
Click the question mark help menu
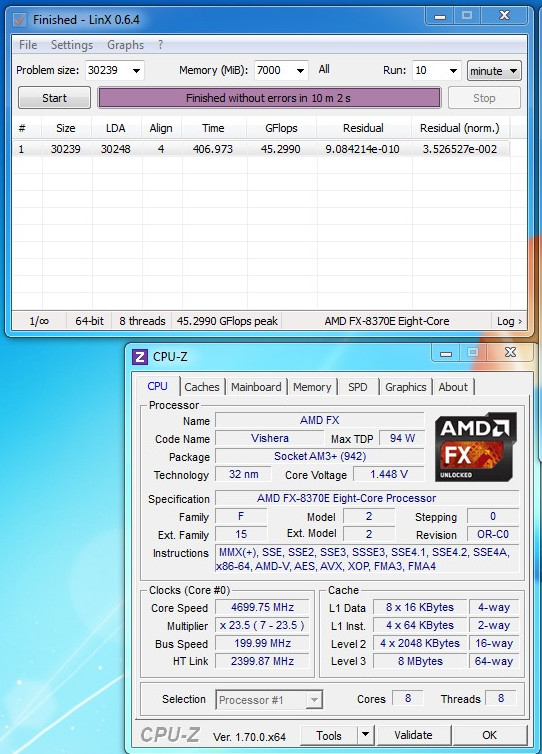(160, 45)
